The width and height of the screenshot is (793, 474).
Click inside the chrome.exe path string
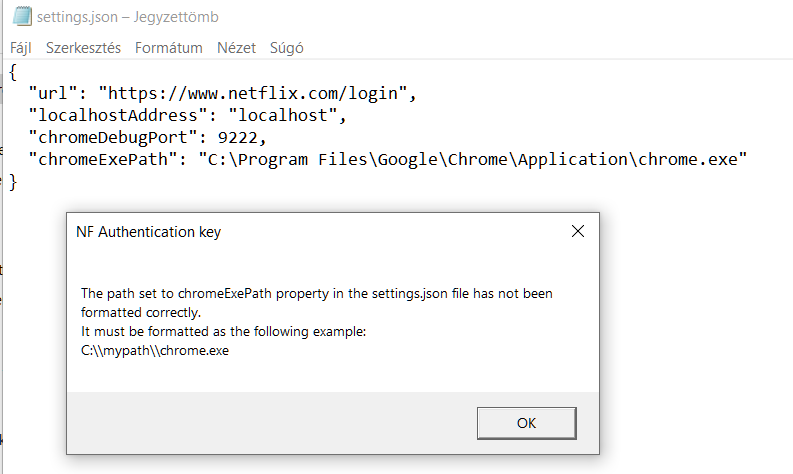[x=473, y=159]
